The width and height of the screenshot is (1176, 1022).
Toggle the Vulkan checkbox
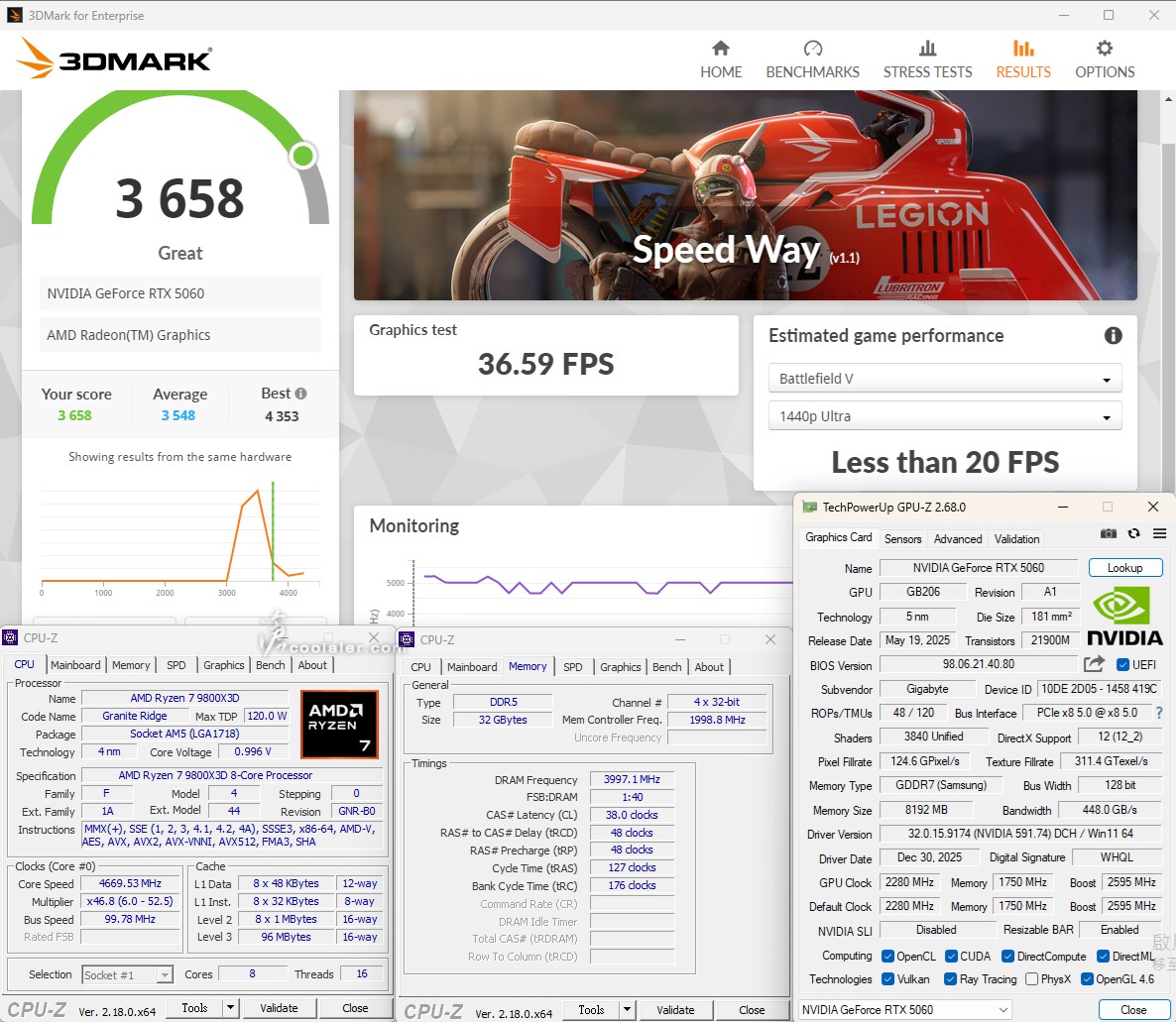(x=888, y=978)
